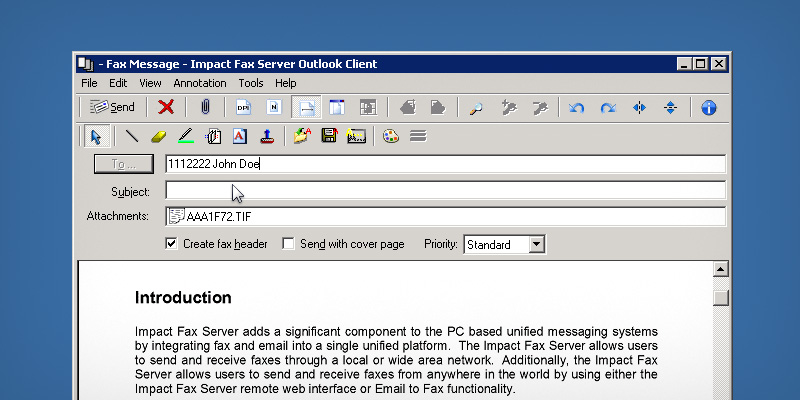Click into the Subject input field

[445, 190]
